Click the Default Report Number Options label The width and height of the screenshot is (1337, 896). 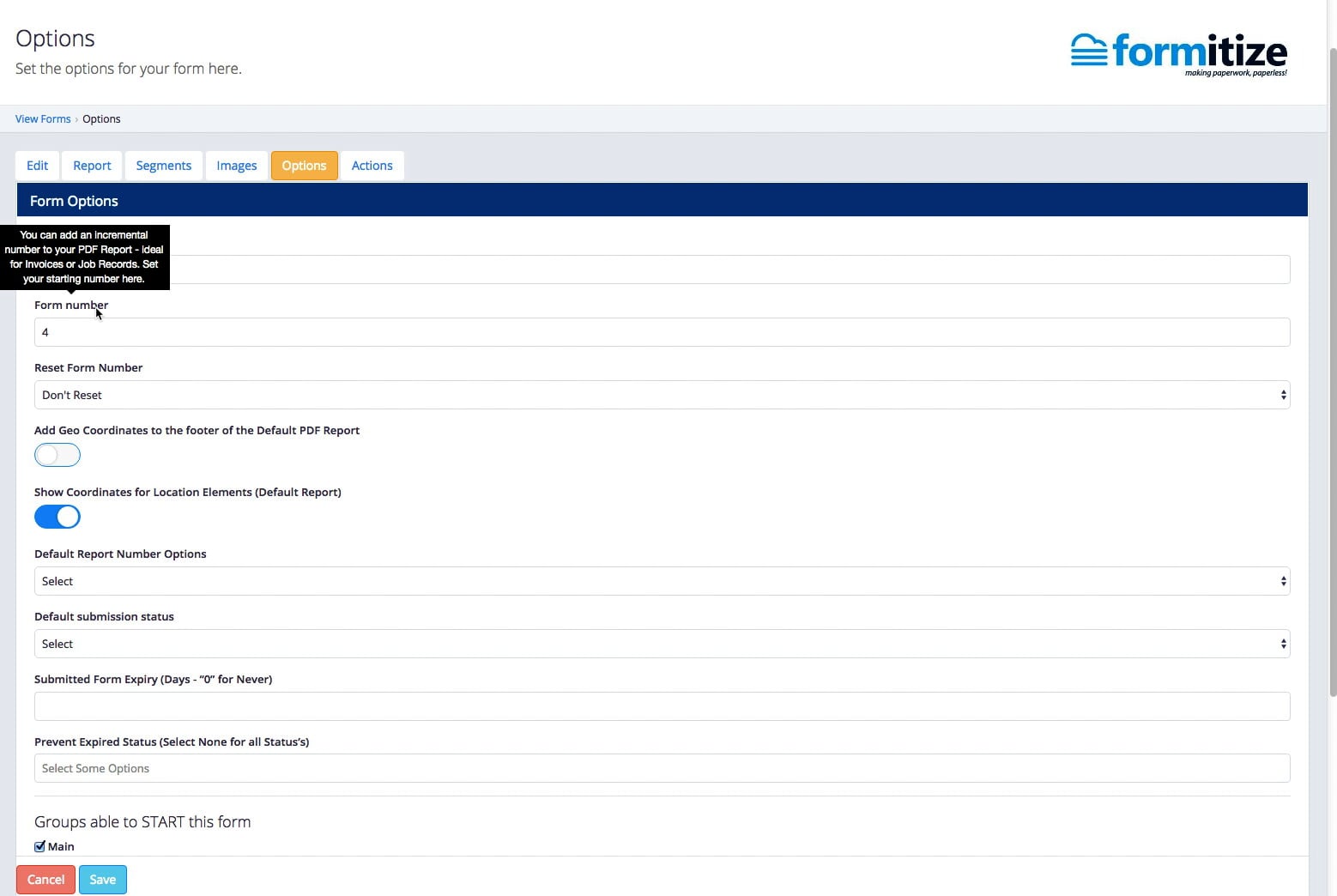[120, 554]
